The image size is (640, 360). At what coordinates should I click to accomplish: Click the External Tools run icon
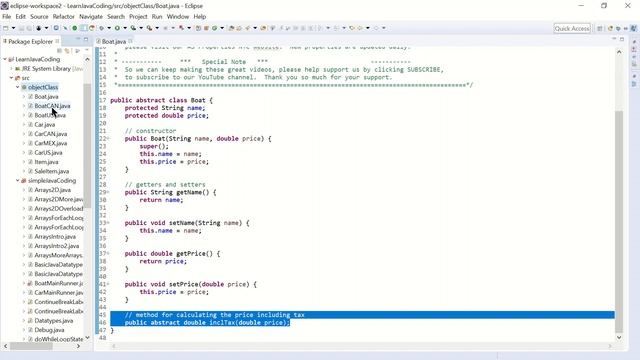point(149,28)
